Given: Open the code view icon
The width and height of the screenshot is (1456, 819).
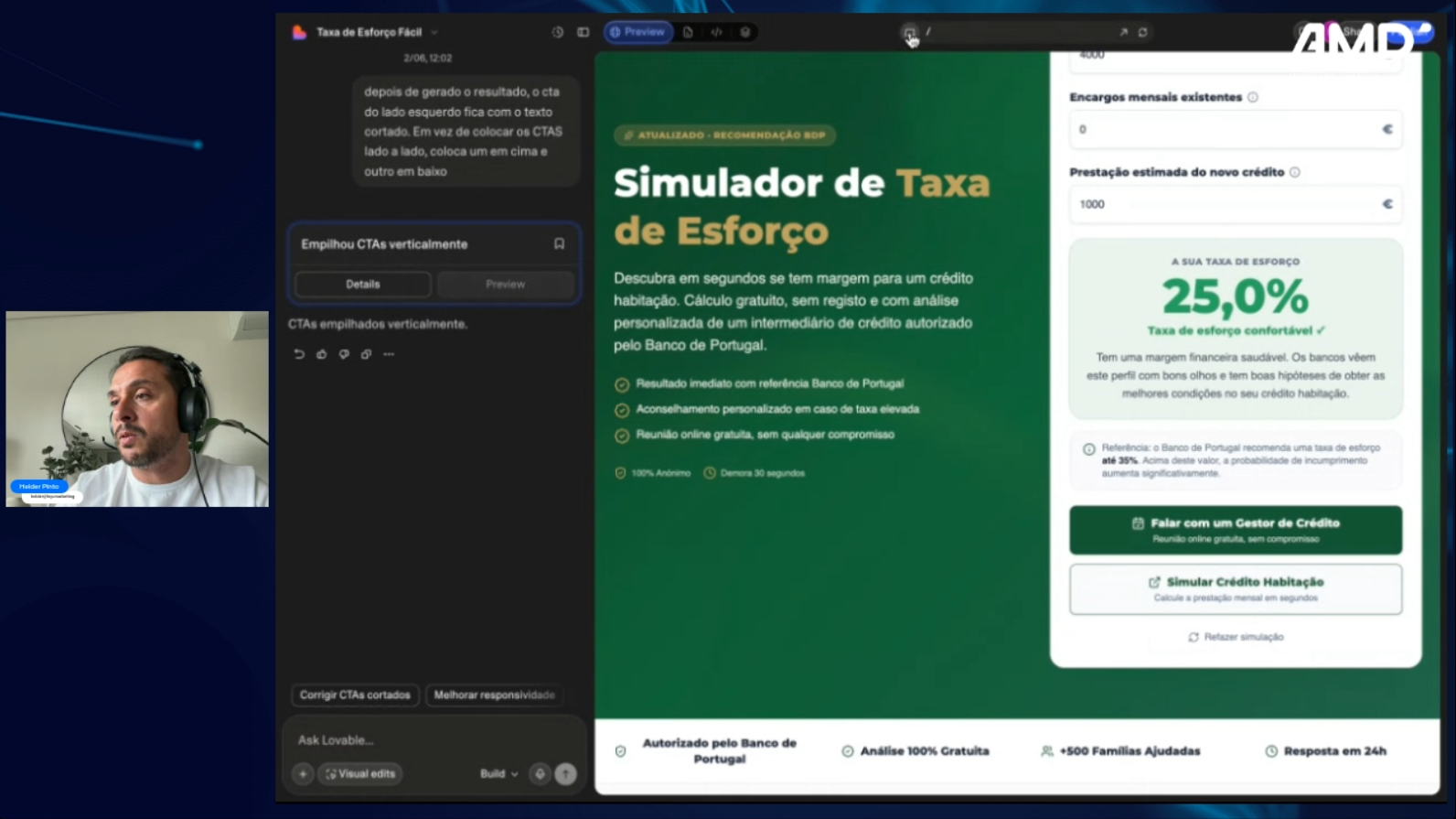Looking at the screenshot, I should pyautogui.click(x=717, y=32).
